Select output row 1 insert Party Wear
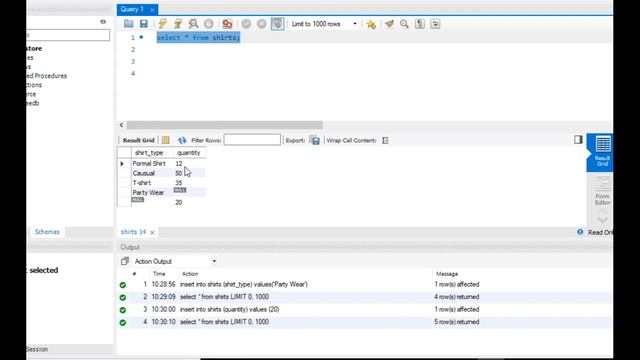Screen dimensions: 640x360 pos(363,284)
